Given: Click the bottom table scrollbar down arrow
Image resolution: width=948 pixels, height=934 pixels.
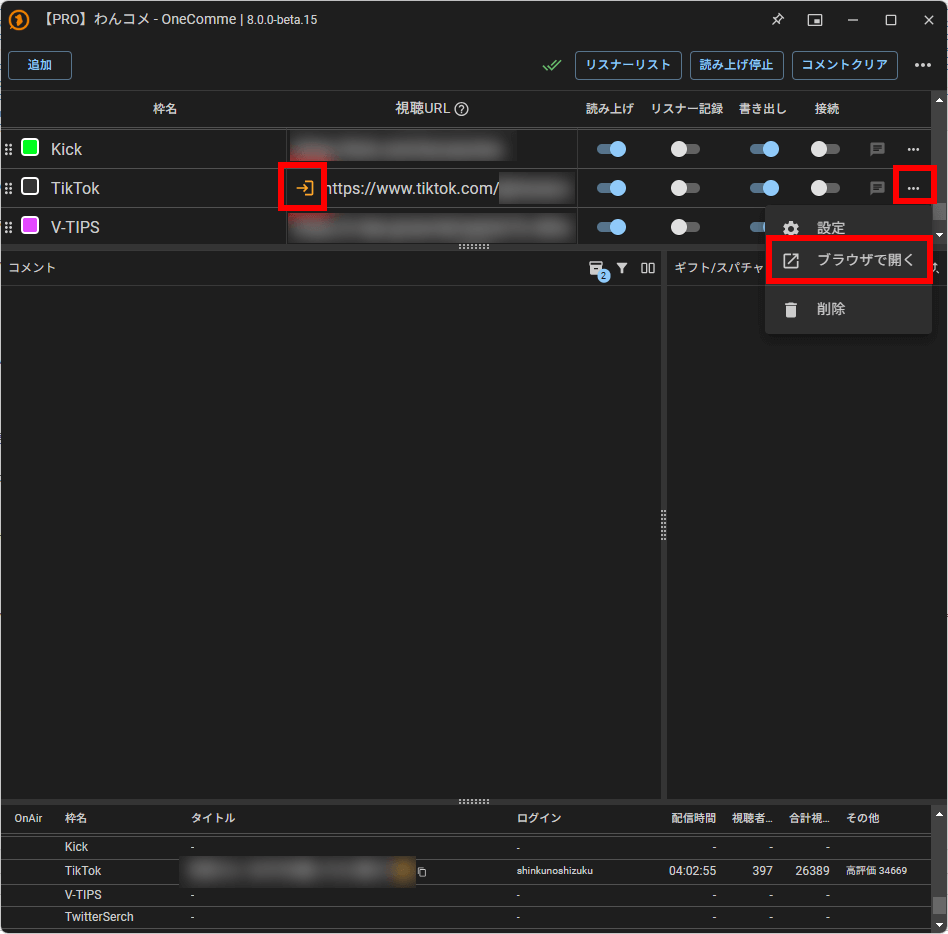Looking at the screenshot, I should pyautogui.click(x=939, y=925).
